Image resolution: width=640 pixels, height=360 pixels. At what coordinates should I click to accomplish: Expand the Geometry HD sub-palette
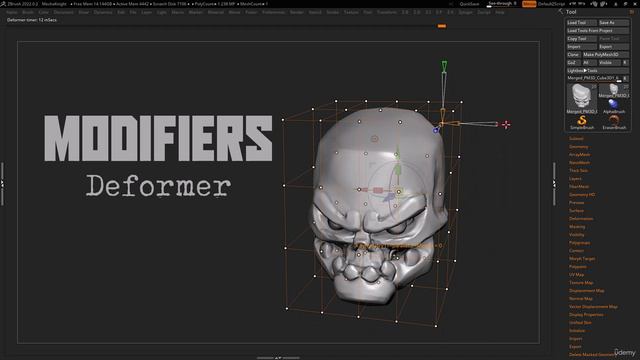(x=582, y=195)
